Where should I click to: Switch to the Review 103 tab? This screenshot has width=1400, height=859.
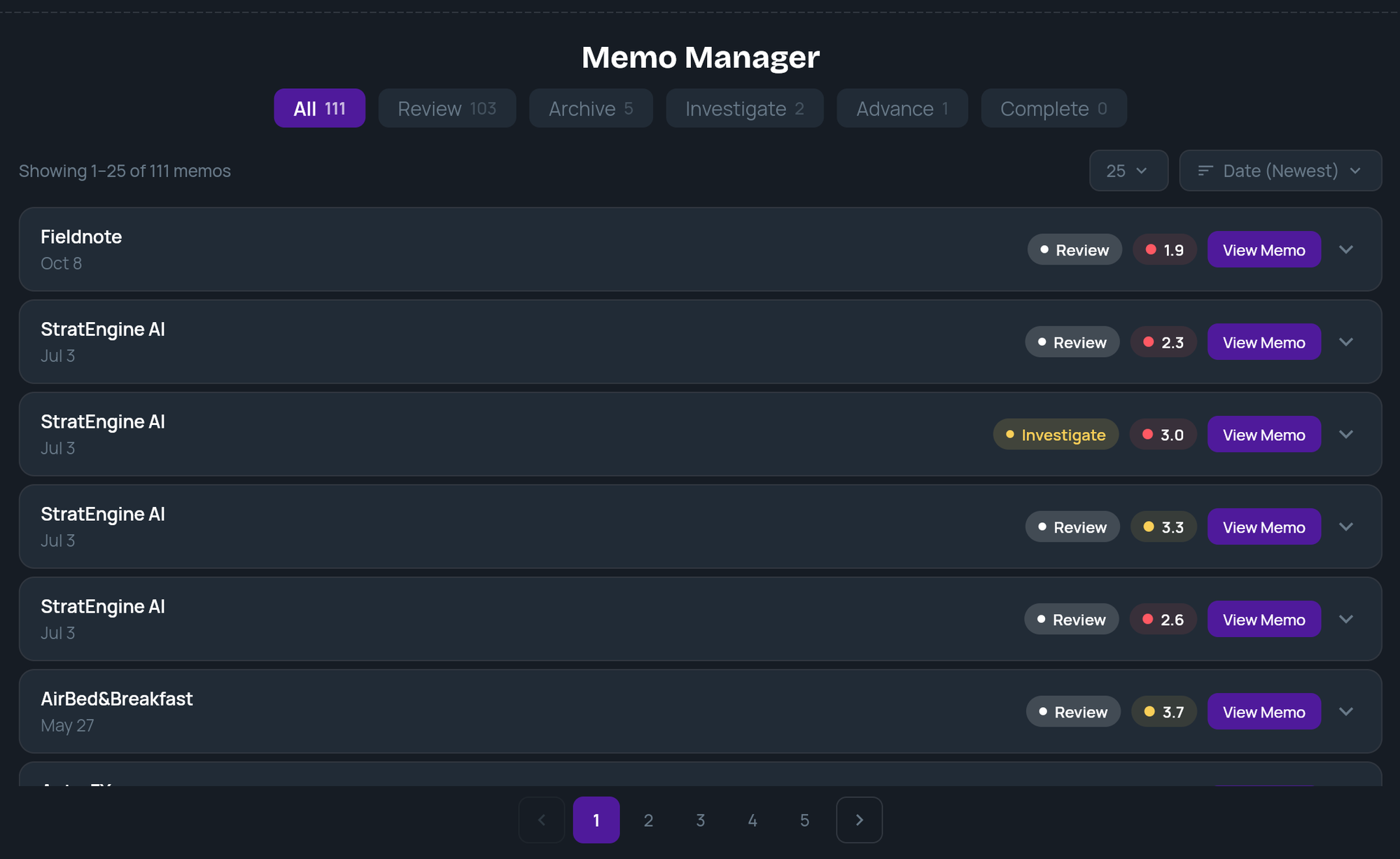447,108
